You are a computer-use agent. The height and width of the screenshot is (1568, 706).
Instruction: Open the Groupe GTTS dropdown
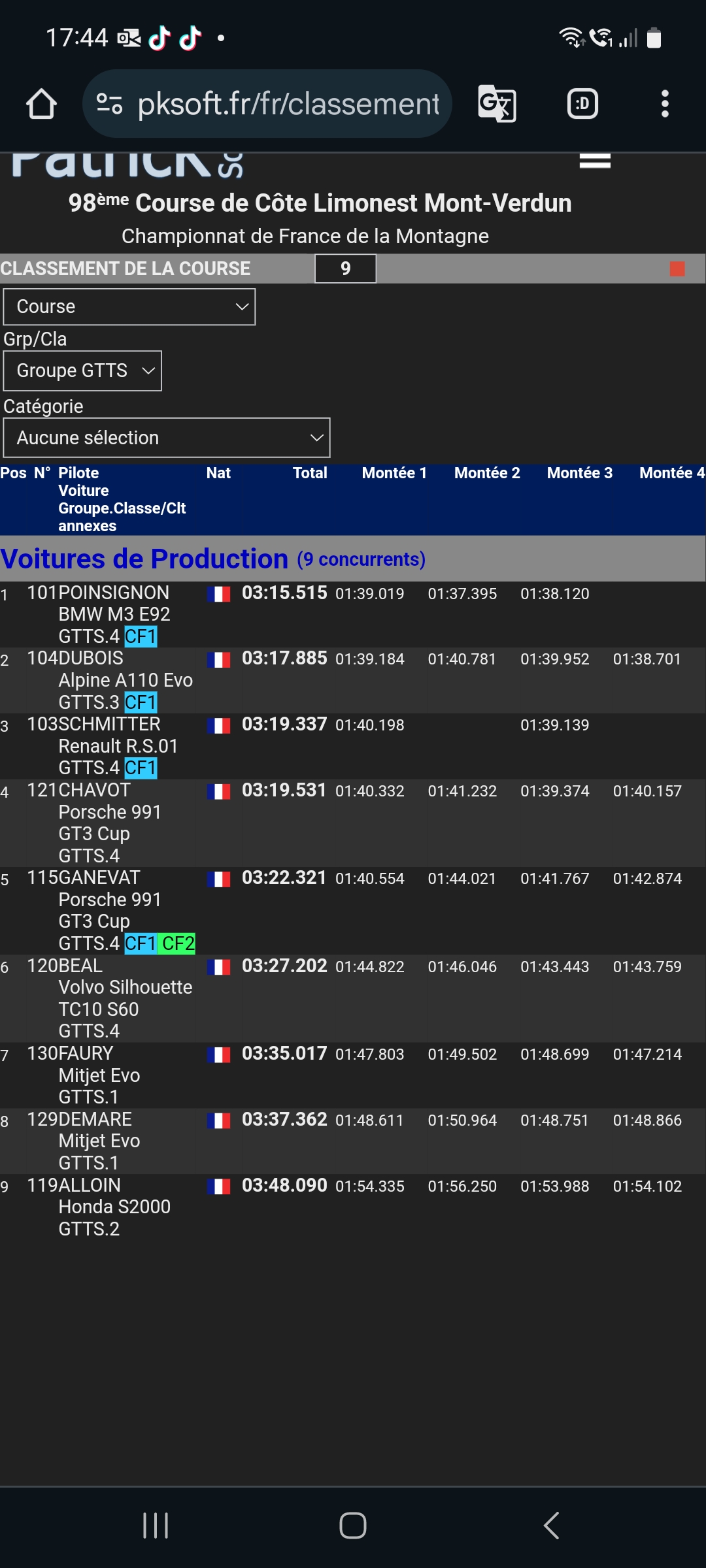[x=82, y=371]
